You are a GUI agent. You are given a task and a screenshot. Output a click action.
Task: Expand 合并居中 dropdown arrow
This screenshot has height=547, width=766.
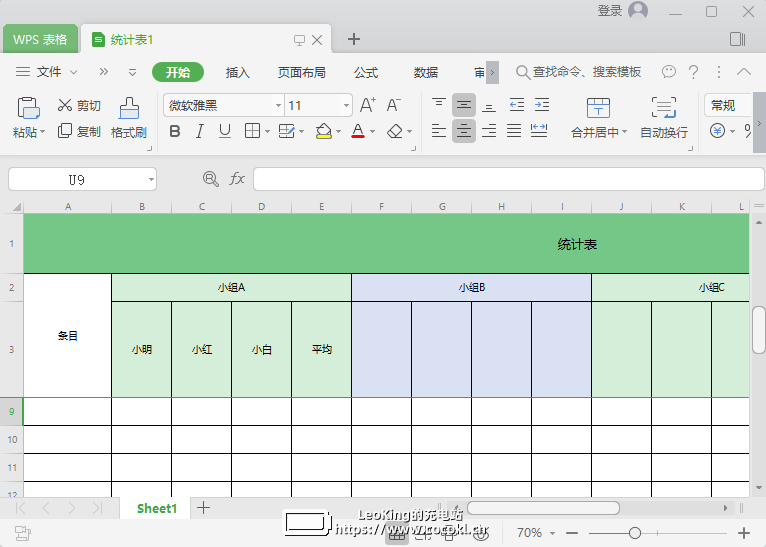pos(624,132)
